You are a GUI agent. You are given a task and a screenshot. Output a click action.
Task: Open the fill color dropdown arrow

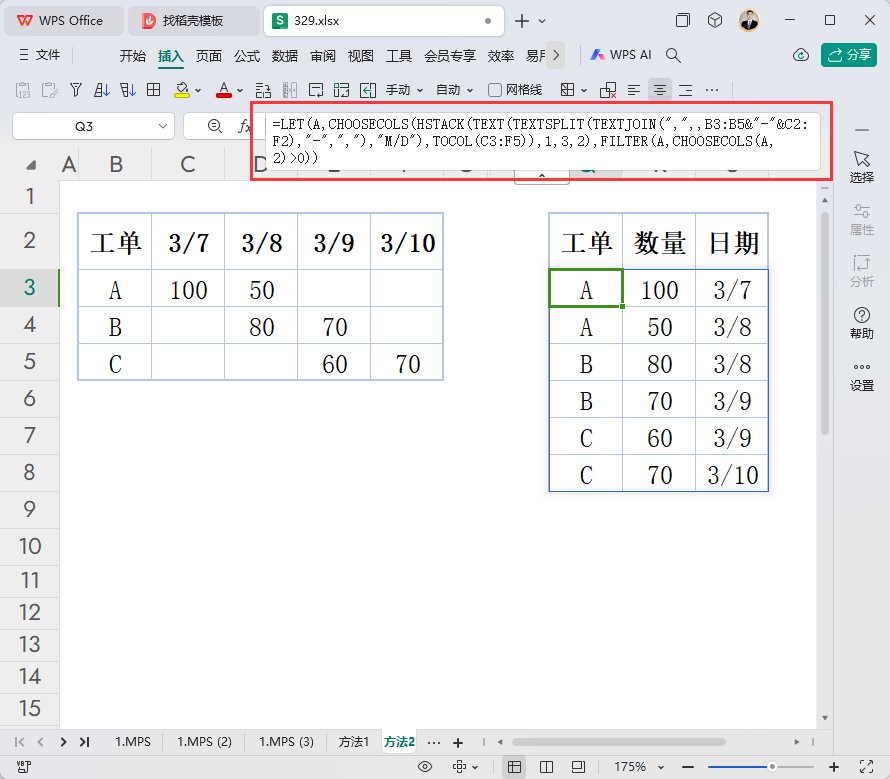coord(198,90)
